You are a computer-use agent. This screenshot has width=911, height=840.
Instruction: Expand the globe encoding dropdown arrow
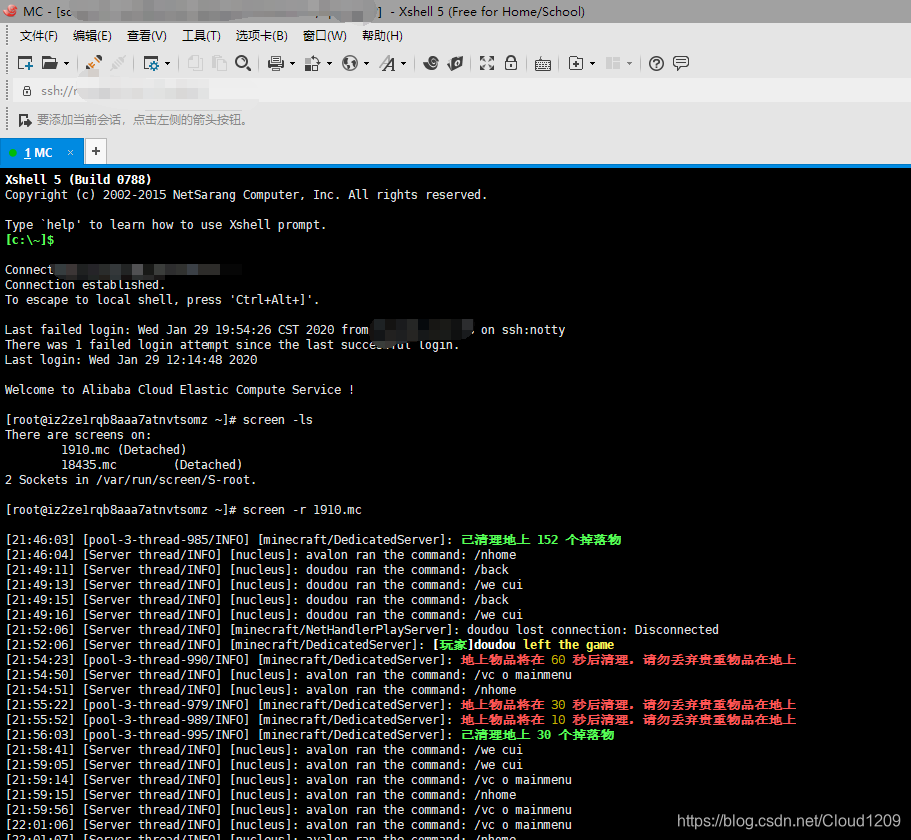pyautogui.click(x=367, y=63)
